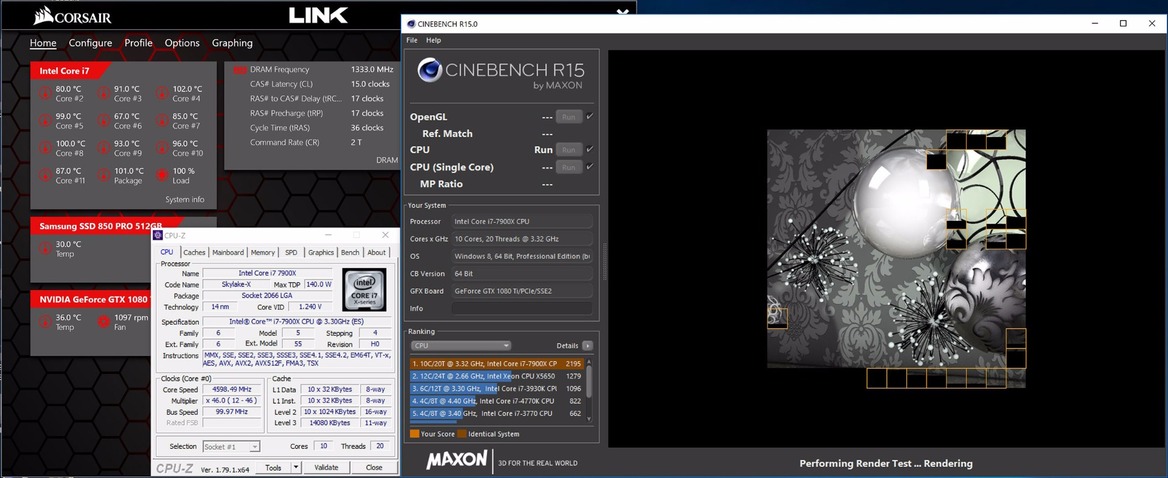Click the Core #5 temperature icon
Image resolution: width=1168 pixels, height=478 pixels.
pyautogui.click(x=45, y=121)
